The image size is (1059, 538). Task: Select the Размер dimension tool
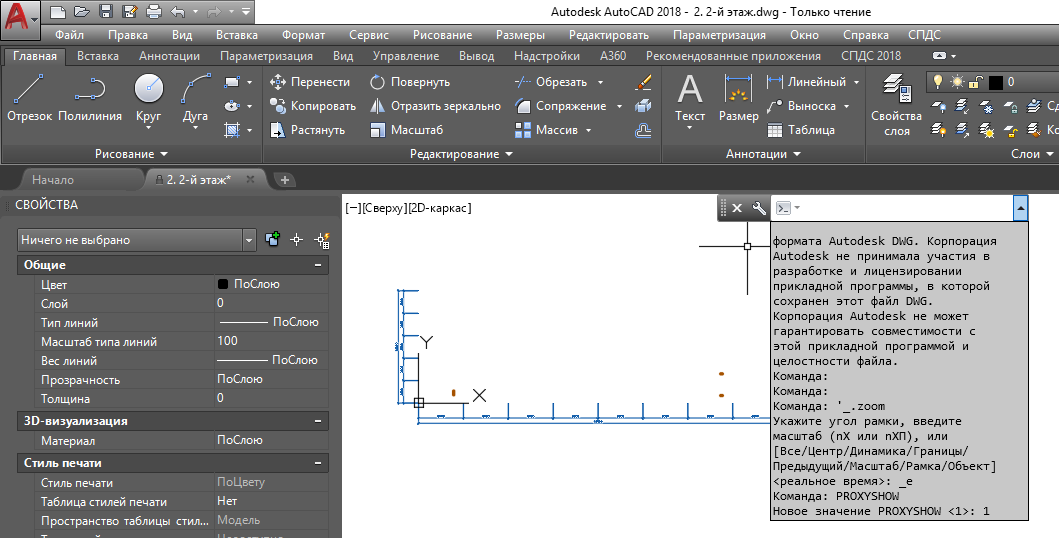738,98
